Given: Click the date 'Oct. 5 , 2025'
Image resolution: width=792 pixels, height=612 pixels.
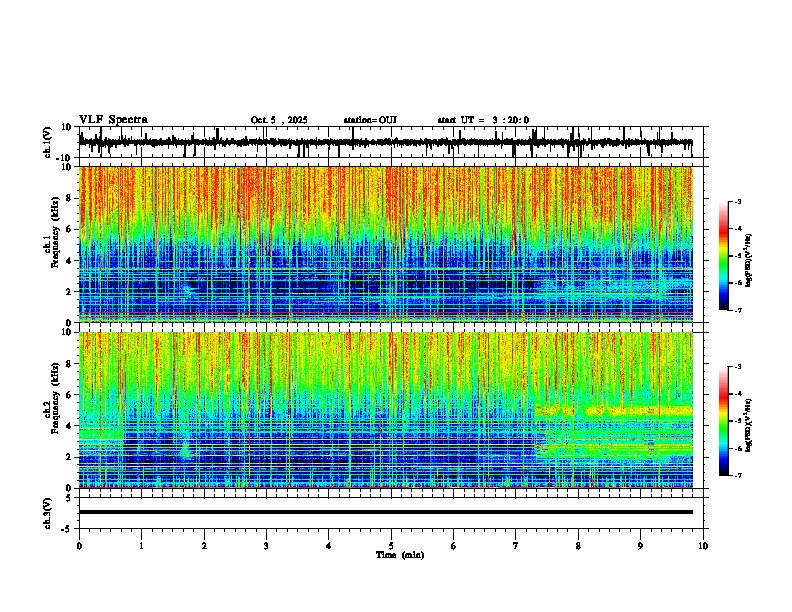Looking at the screenshot, I should pos(279,120).
